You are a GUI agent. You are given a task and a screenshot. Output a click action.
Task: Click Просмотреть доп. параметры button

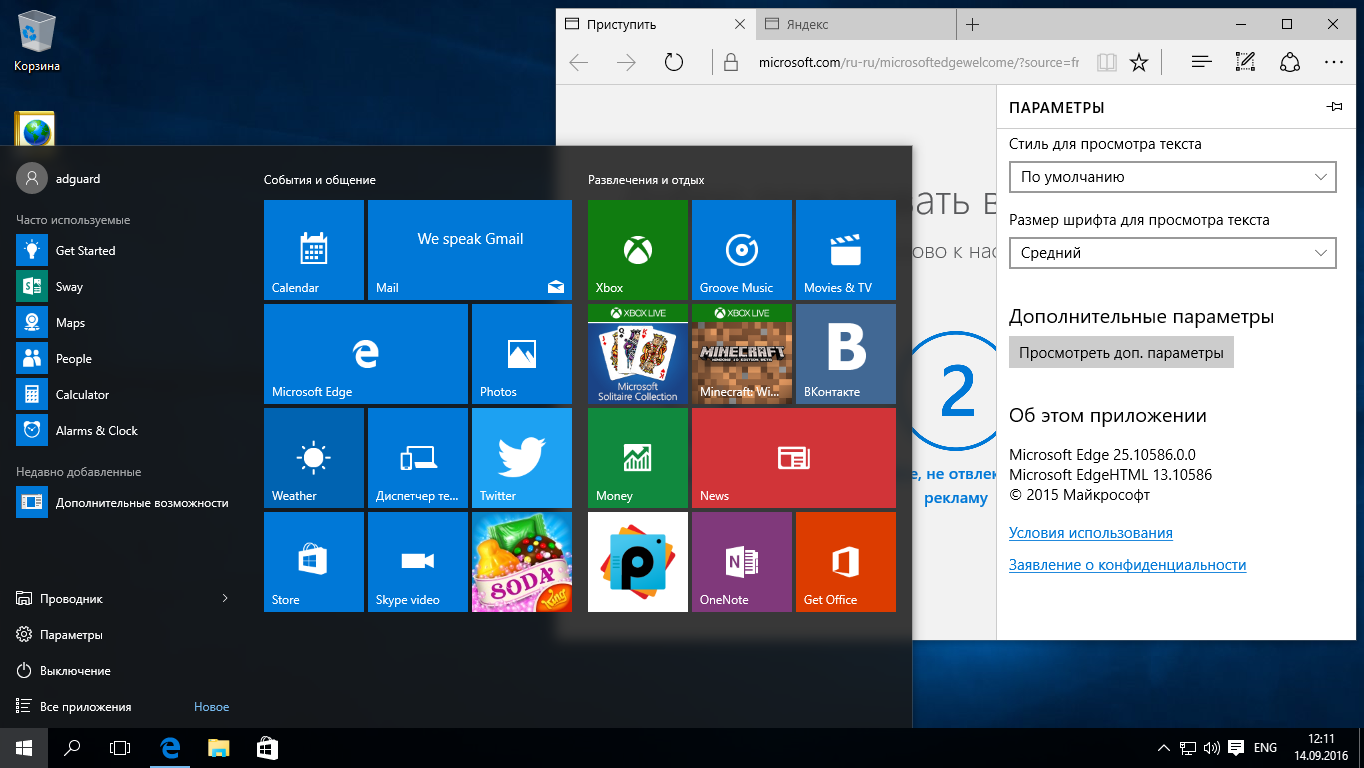(1121, 353)
